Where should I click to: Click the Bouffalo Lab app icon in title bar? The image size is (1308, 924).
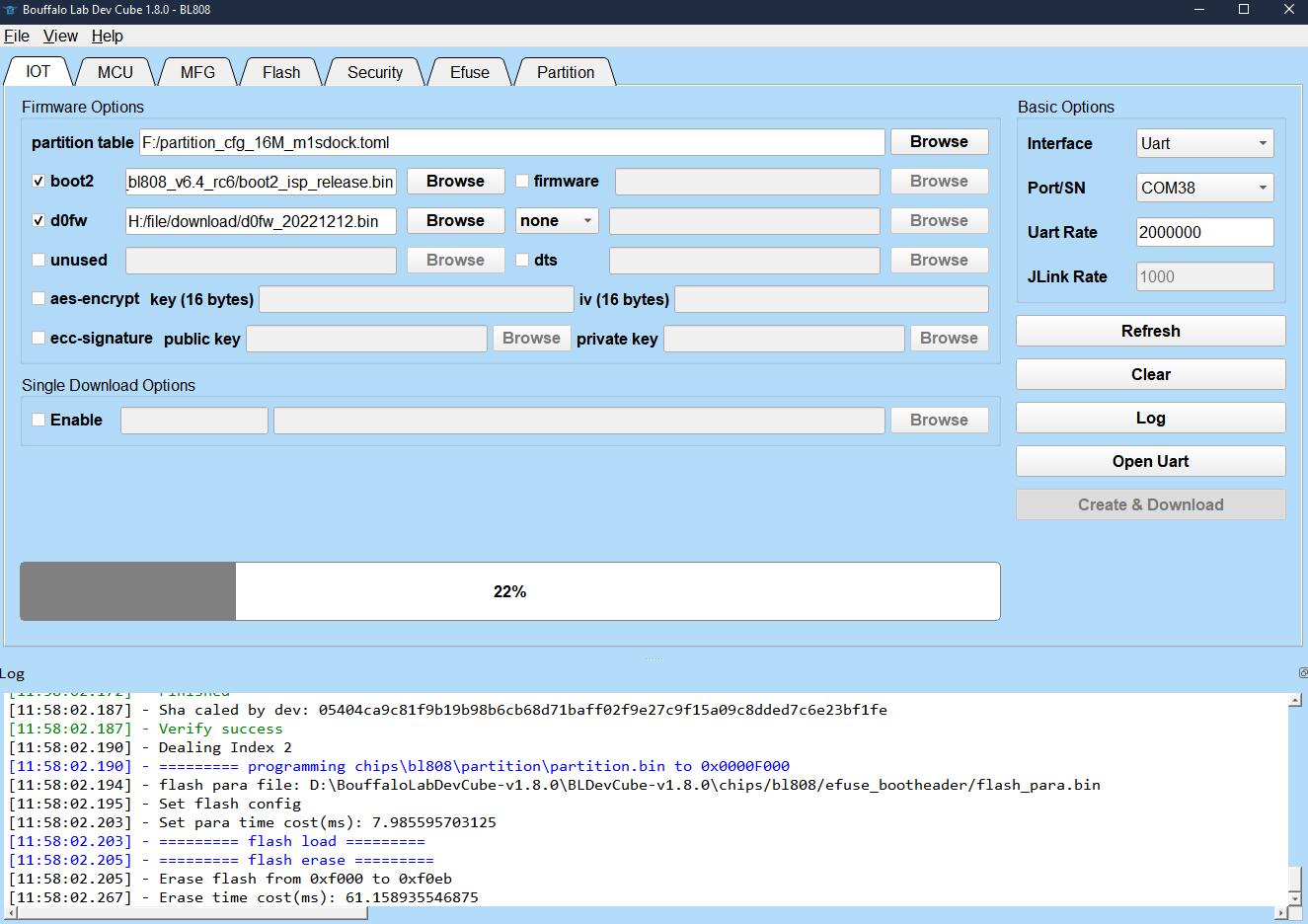10,10
